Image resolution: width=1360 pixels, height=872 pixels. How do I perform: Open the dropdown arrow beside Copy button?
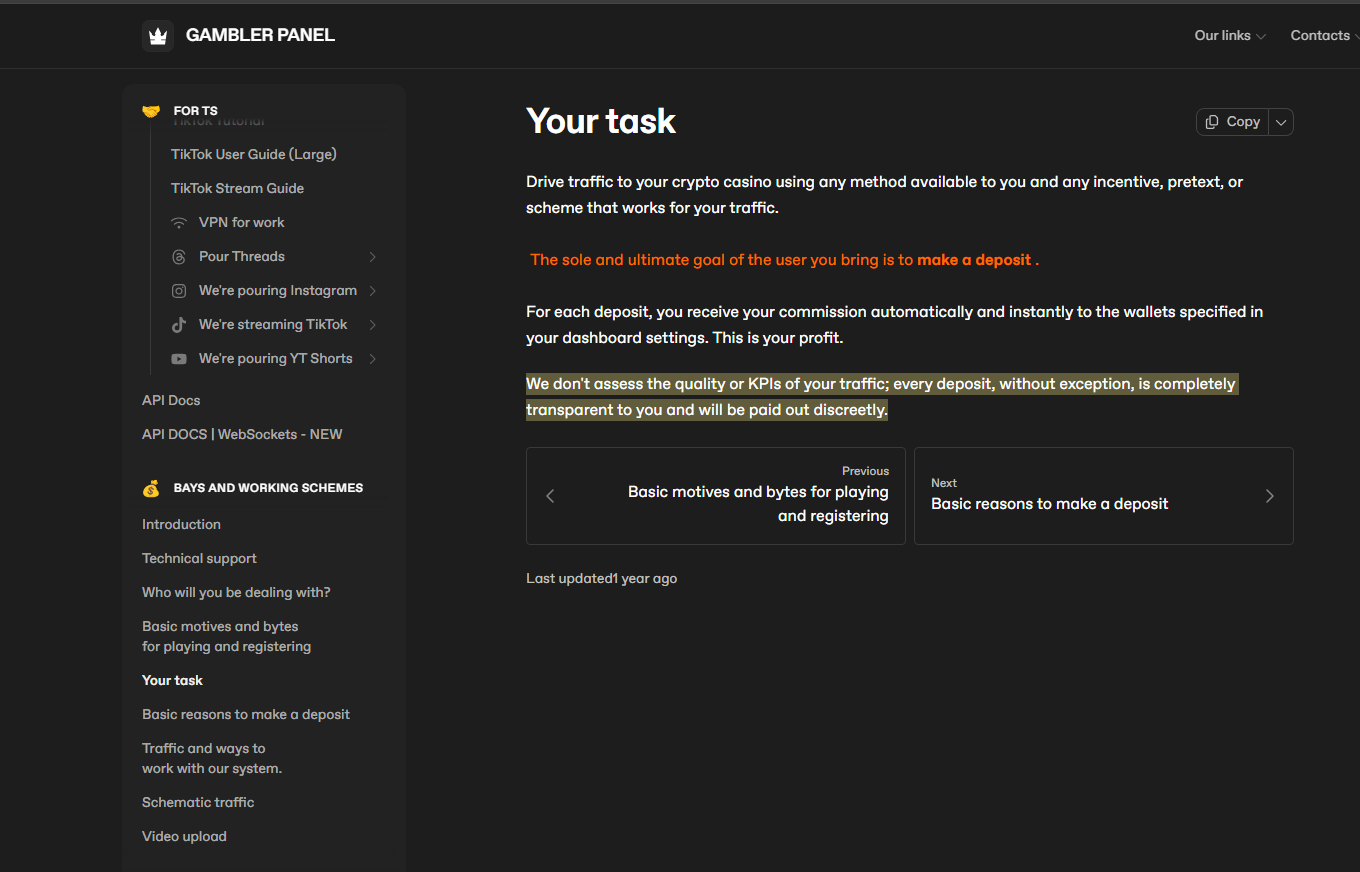[1281, 122]
